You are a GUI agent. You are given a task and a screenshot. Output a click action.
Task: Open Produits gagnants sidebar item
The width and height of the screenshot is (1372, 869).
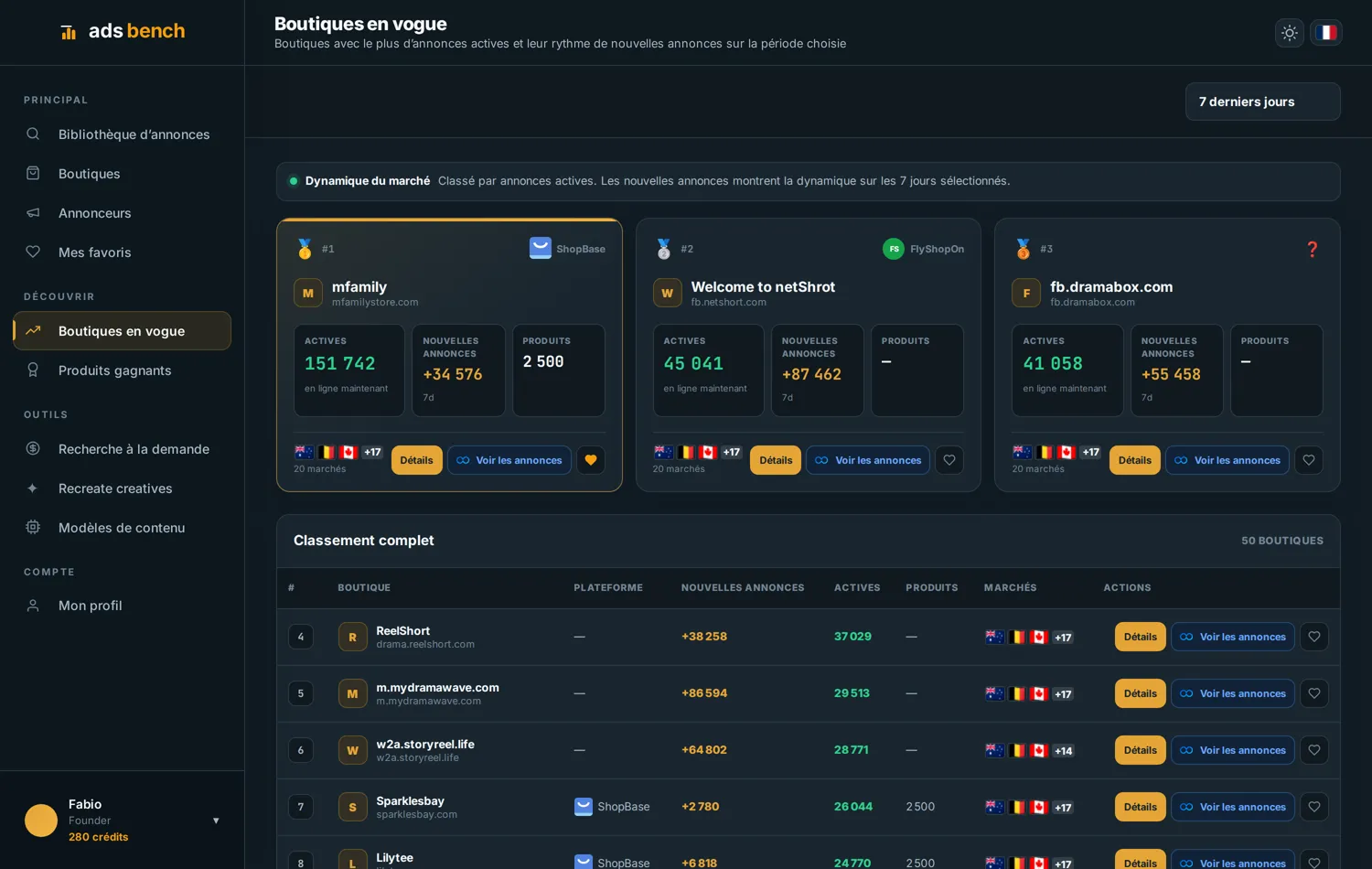click(x=122, y=370)
